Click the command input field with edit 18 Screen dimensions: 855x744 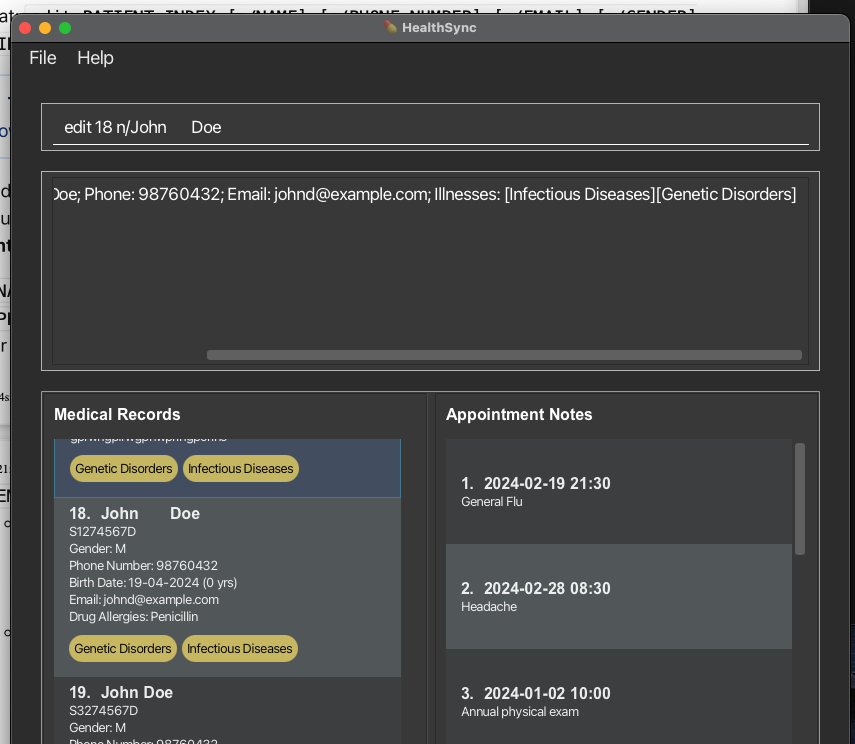click(430, 127)
